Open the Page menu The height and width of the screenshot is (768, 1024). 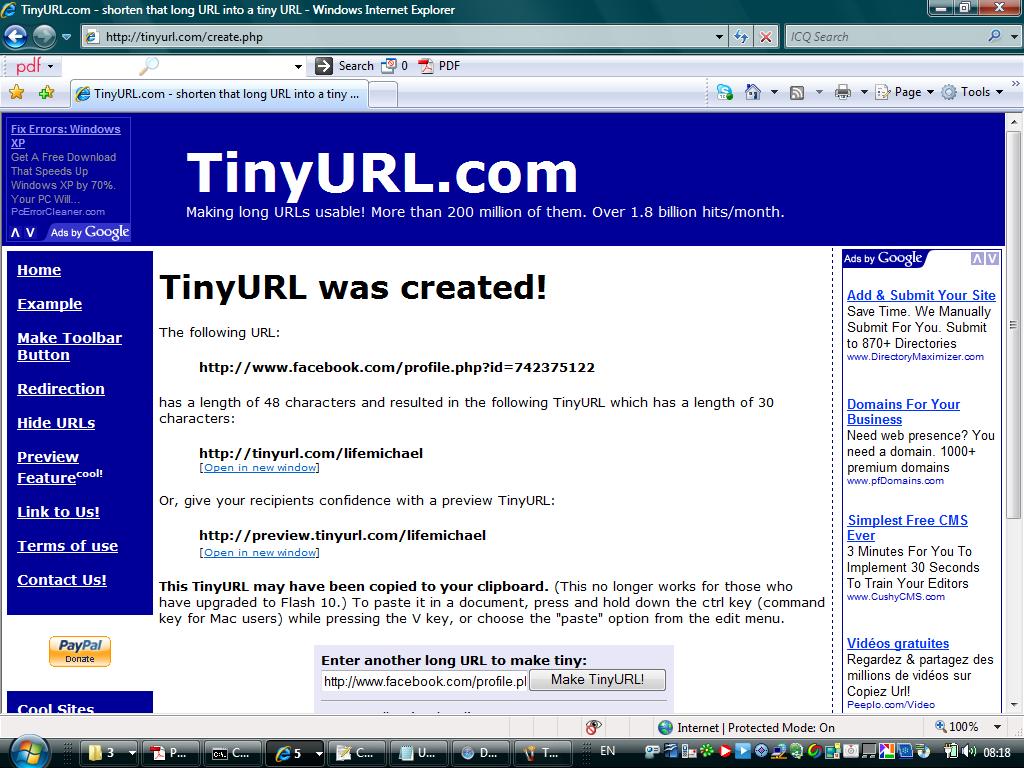(904, 92)
